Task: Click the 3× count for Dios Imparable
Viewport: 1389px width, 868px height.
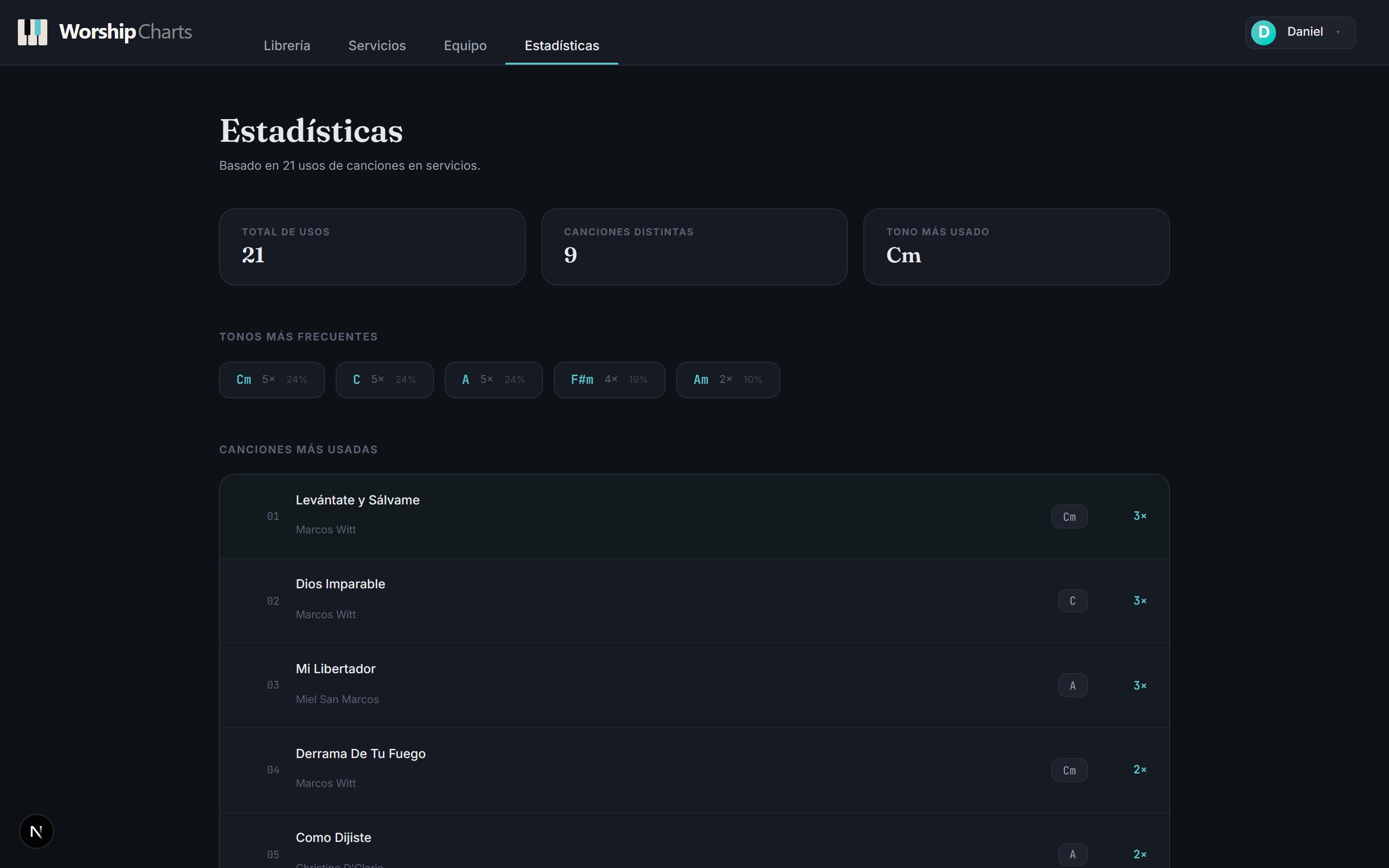Action: point(1140,601)
